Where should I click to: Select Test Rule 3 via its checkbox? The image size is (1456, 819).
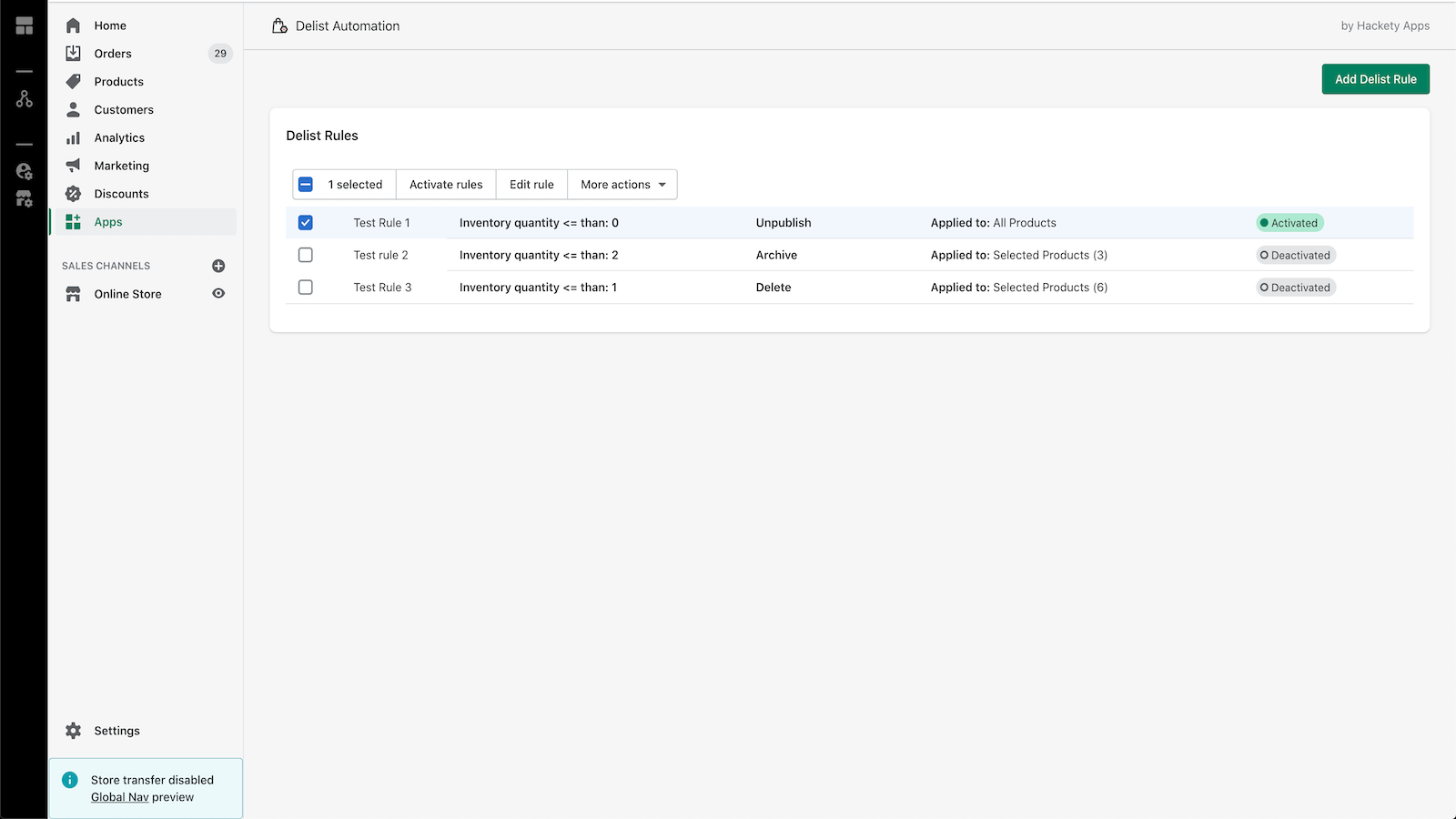click(306, 287)
